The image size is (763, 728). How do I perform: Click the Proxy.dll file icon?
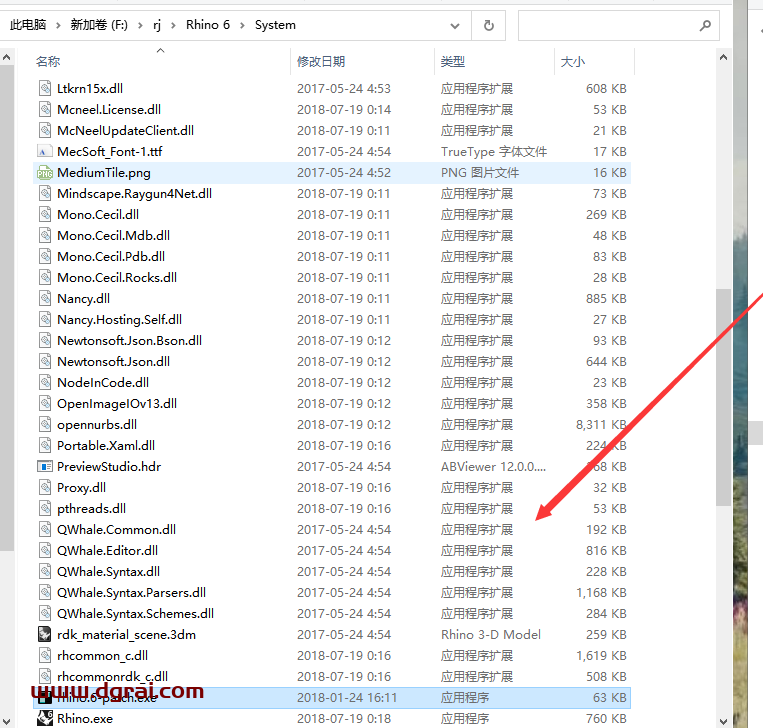(x=45, y=488)
